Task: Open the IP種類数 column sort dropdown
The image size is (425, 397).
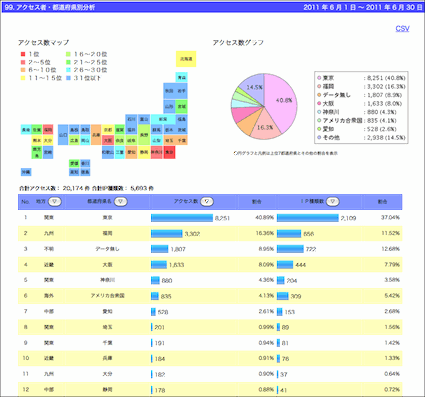Action: pyautogui.click(x=332, y=201)
